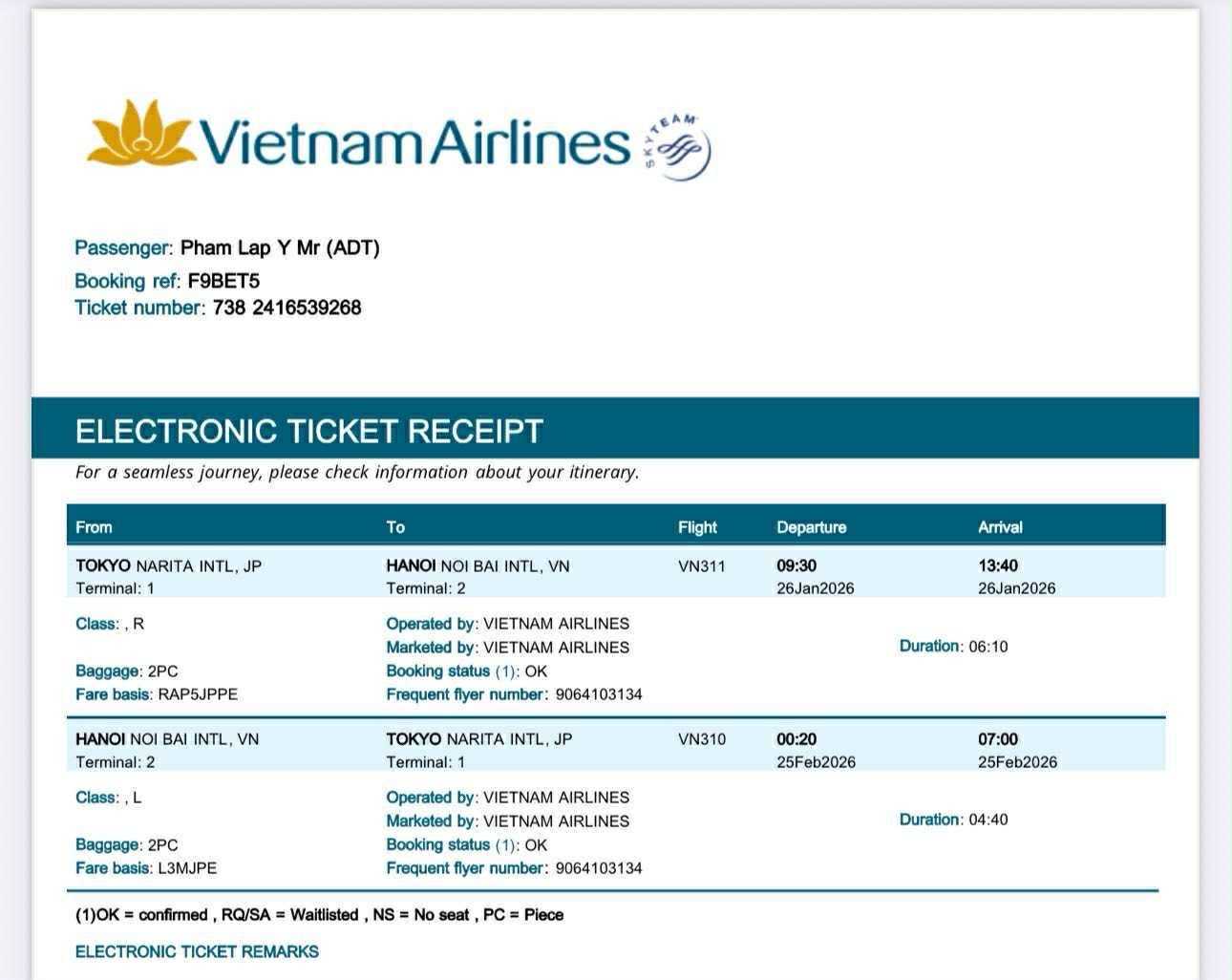Click the Duration 06:10 value
Screen dimensions: 1232x980
[x=988, y=647]
